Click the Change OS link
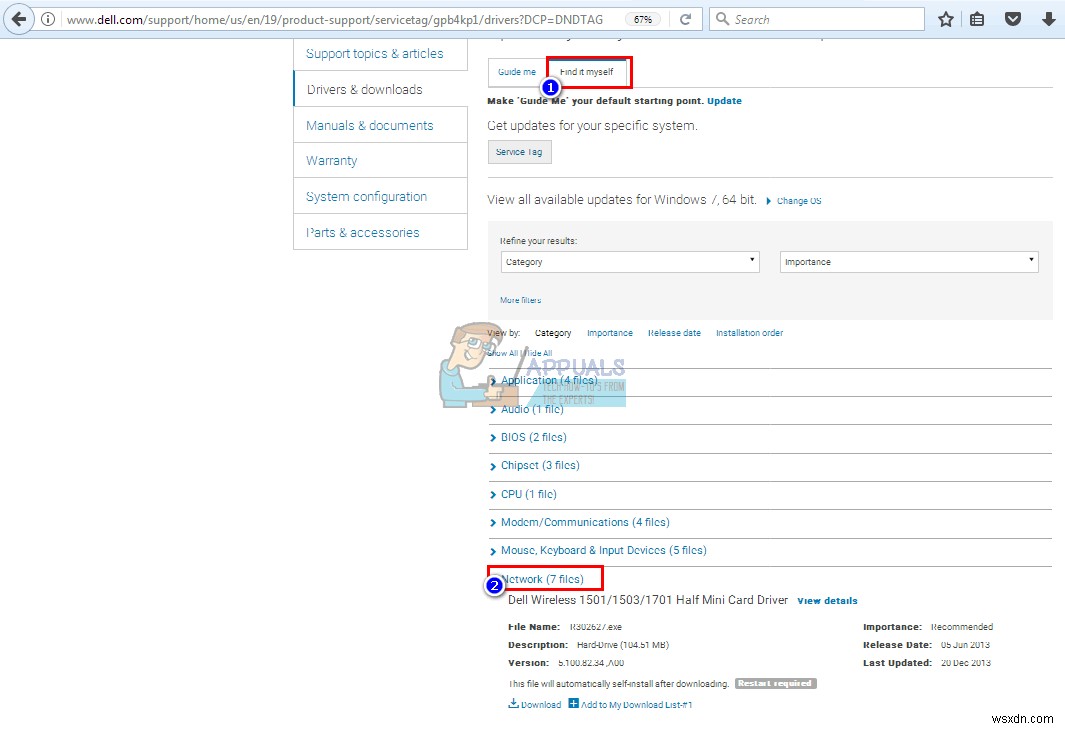Screen dimensions: 1065x729 click(x=799, y=201)
